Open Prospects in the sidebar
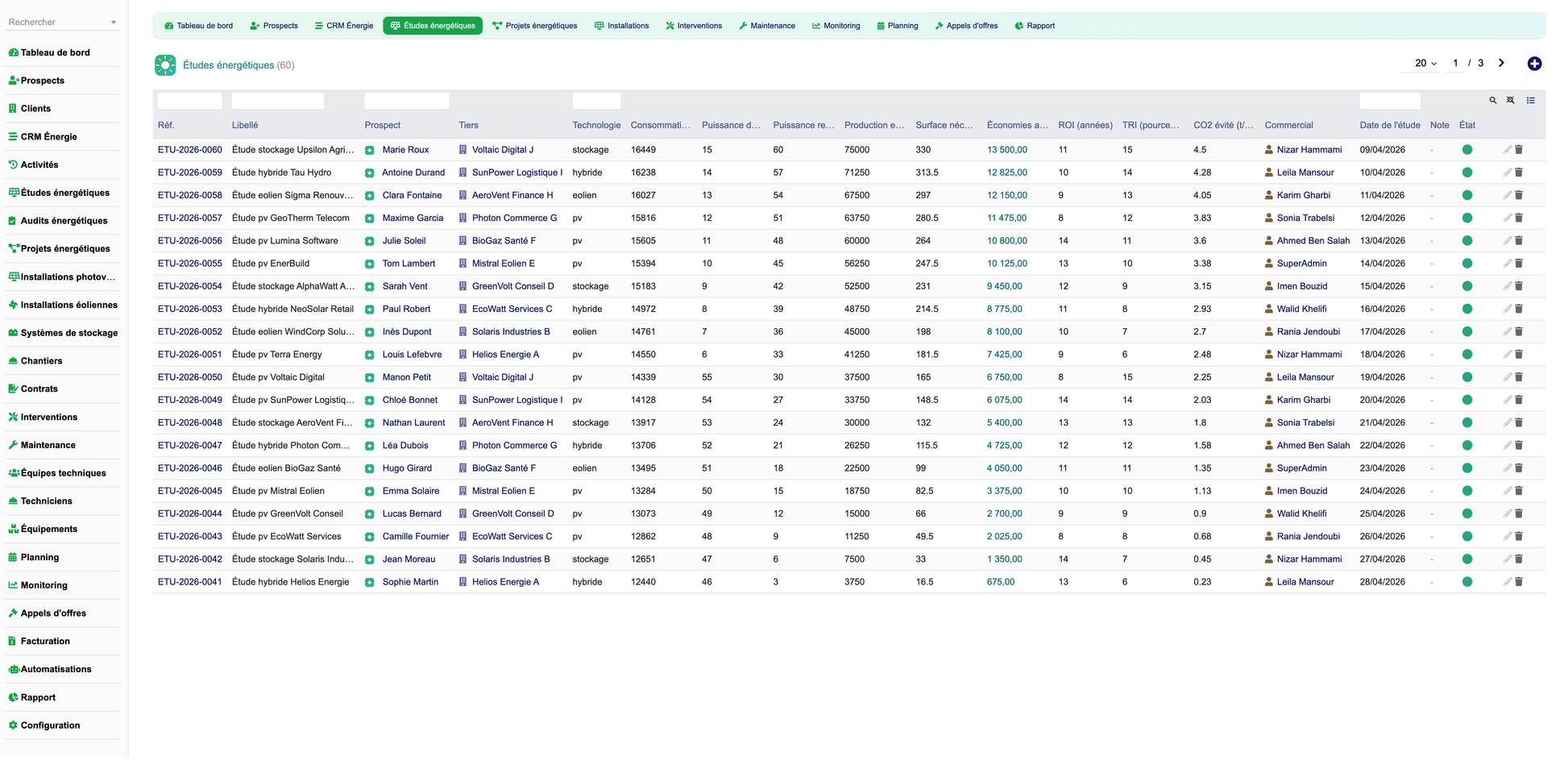Image resolution: width=1568 pixels, height=769 pixels. click(x=42, y=81)
